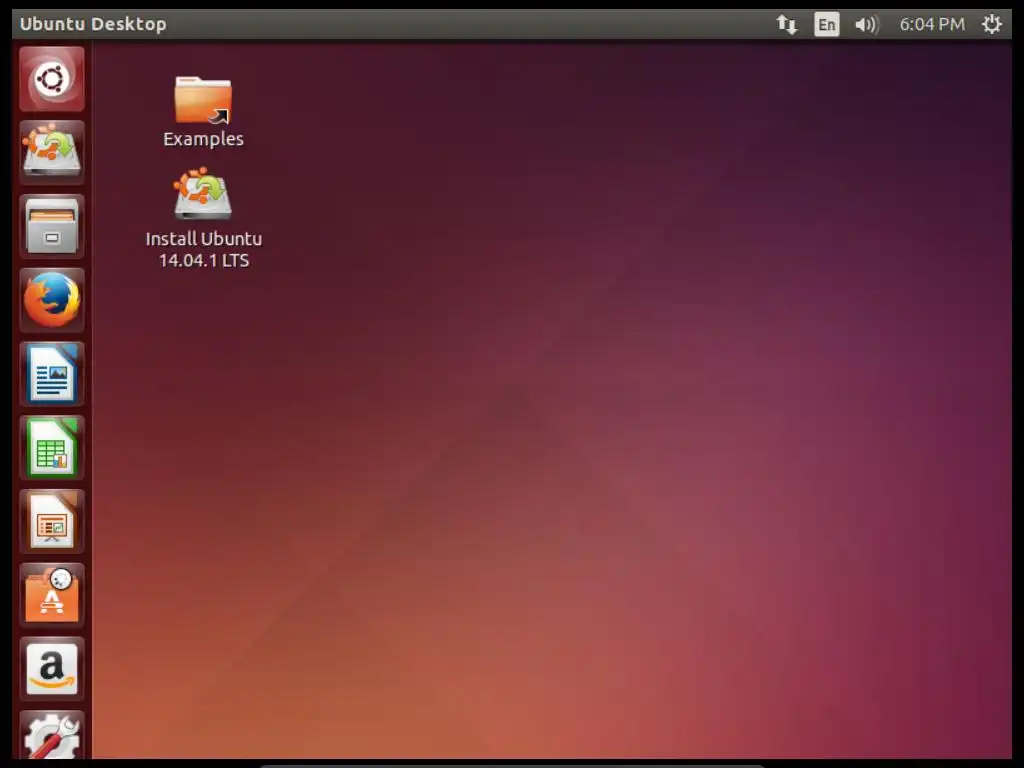Screen dimensions: 1024x768
Task: Open the En keyboard layout indicator
Action: tap(826, 25)
